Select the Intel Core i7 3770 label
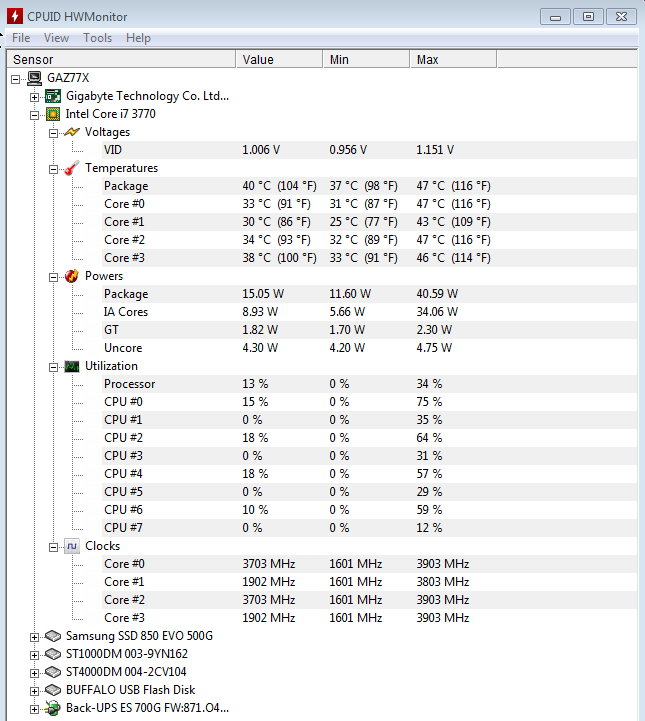The image size is (645, 721). point(111,114)
